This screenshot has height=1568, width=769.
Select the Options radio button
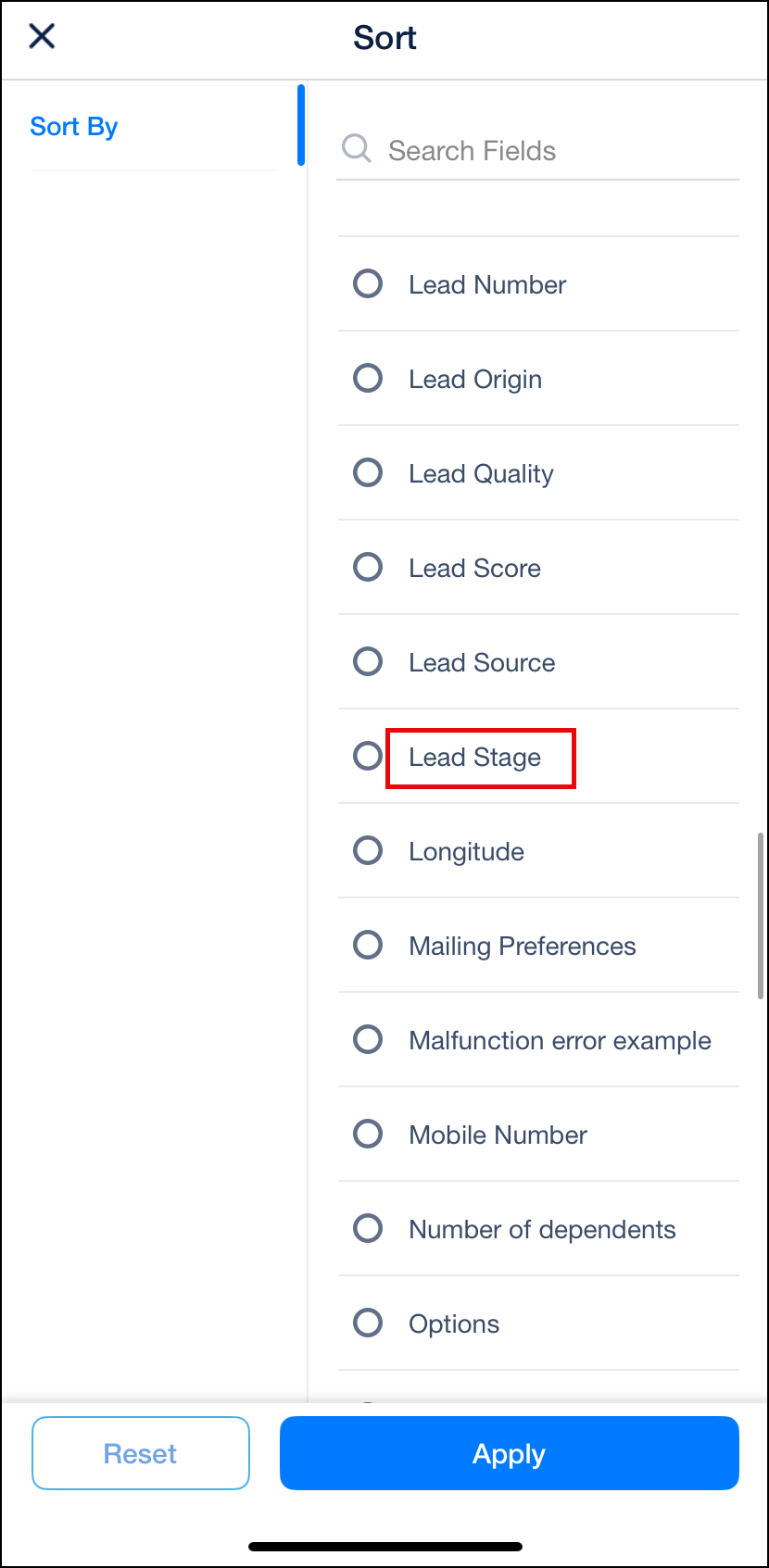point(368,1323)
